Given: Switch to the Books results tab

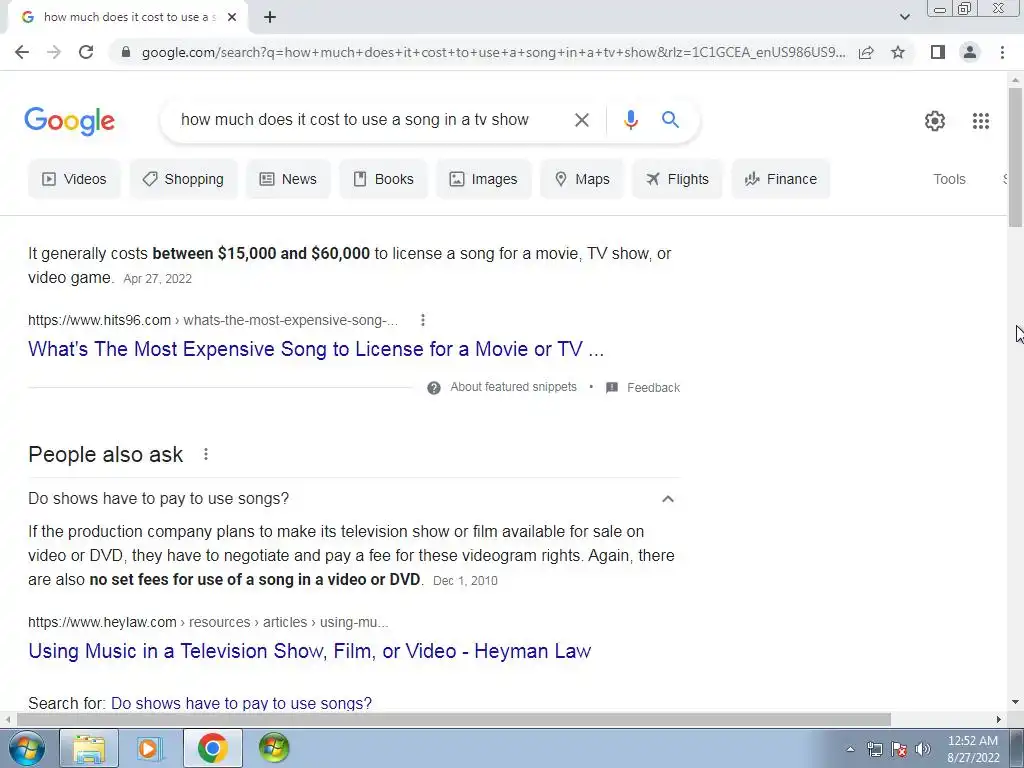Looking at the screenshot, I should [383, 179].
